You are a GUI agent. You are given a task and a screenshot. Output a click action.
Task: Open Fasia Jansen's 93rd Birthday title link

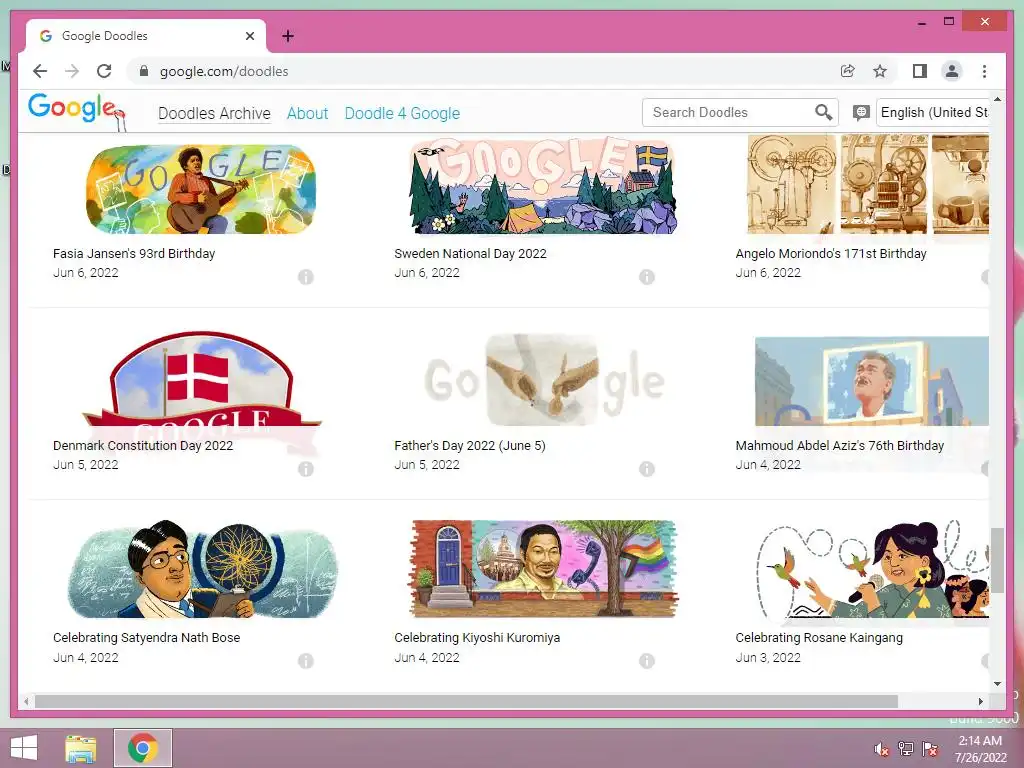tap(134, 253)
